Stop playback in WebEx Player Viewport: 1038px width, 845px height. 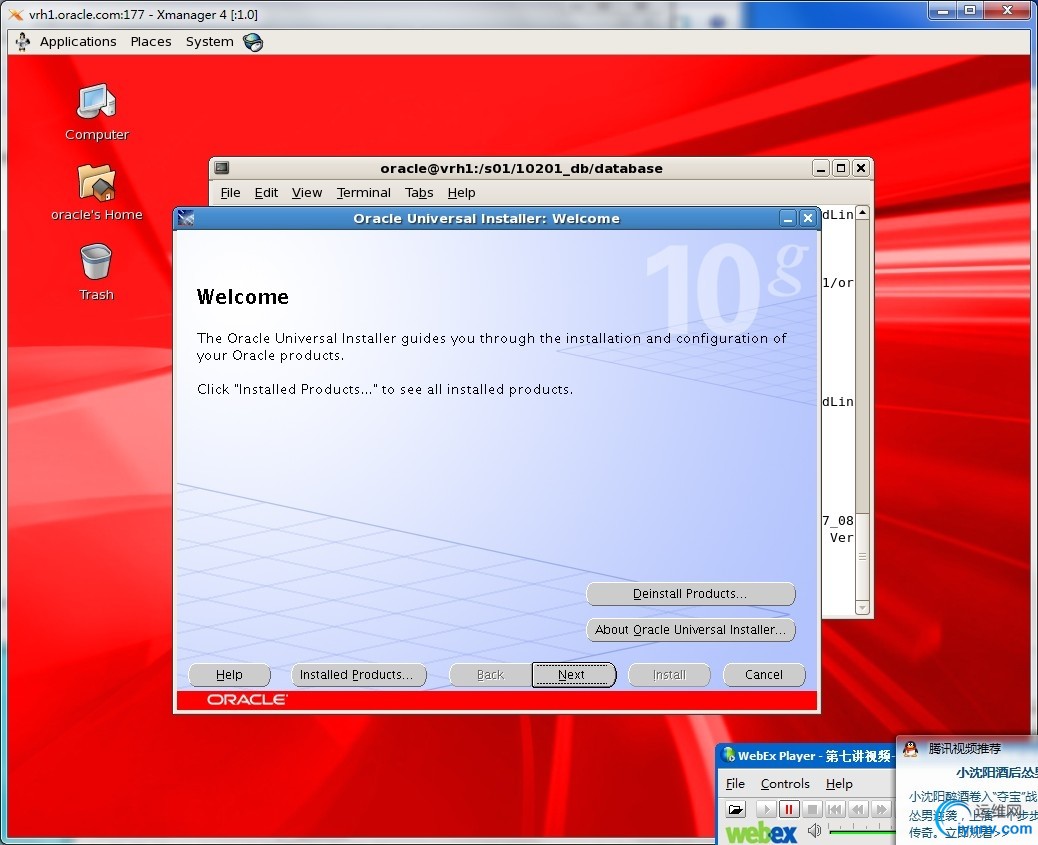point(812,809)
